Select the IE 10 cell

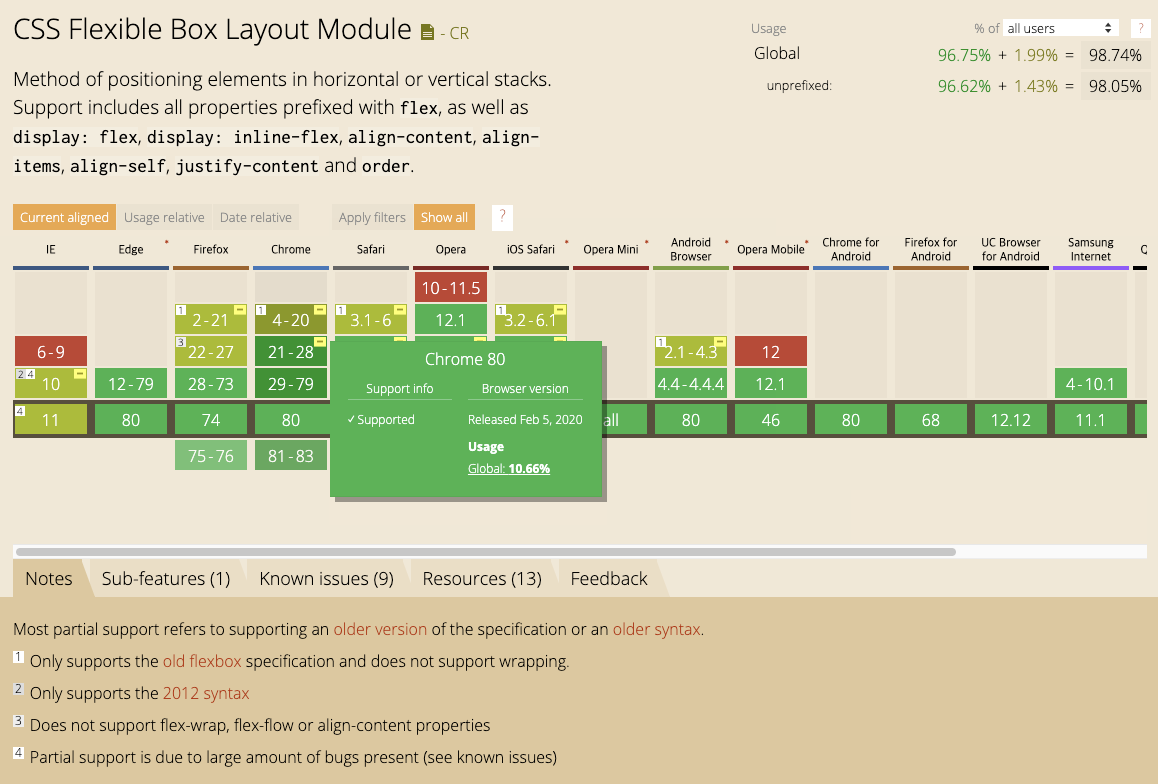coord(51,383)
